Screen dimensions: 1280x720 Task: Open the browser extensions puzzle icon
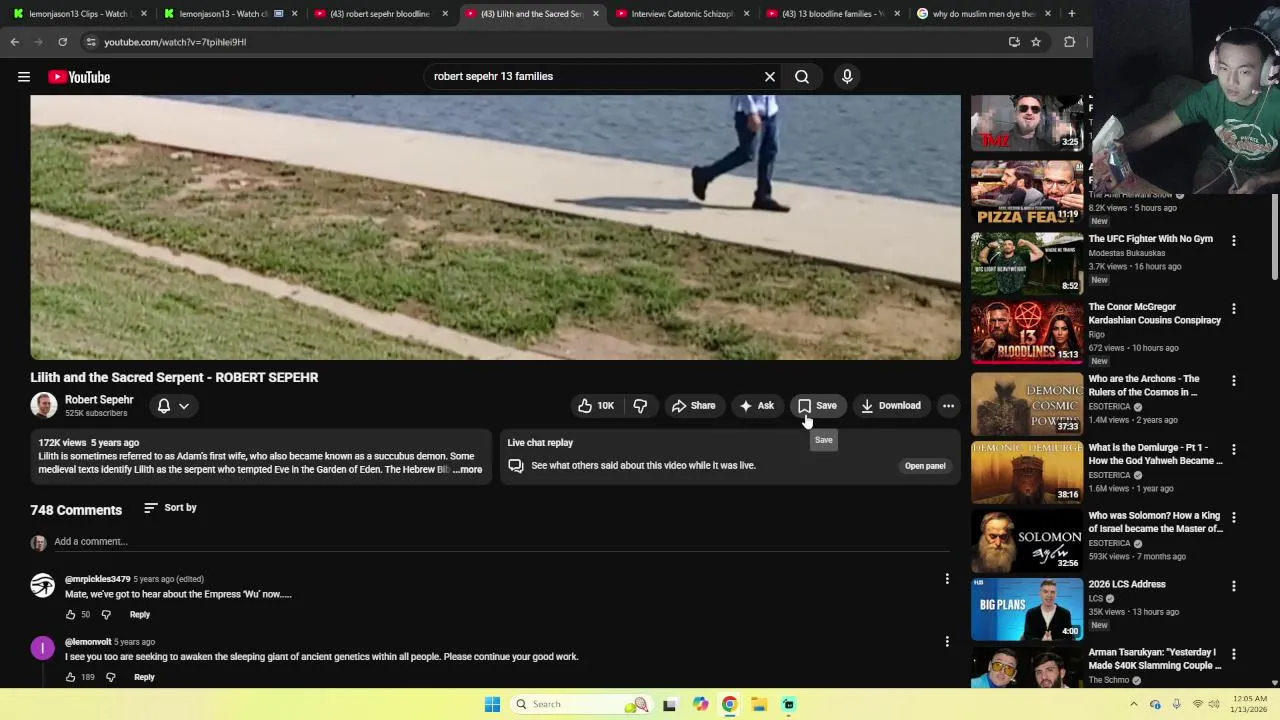coord(1069,42)
